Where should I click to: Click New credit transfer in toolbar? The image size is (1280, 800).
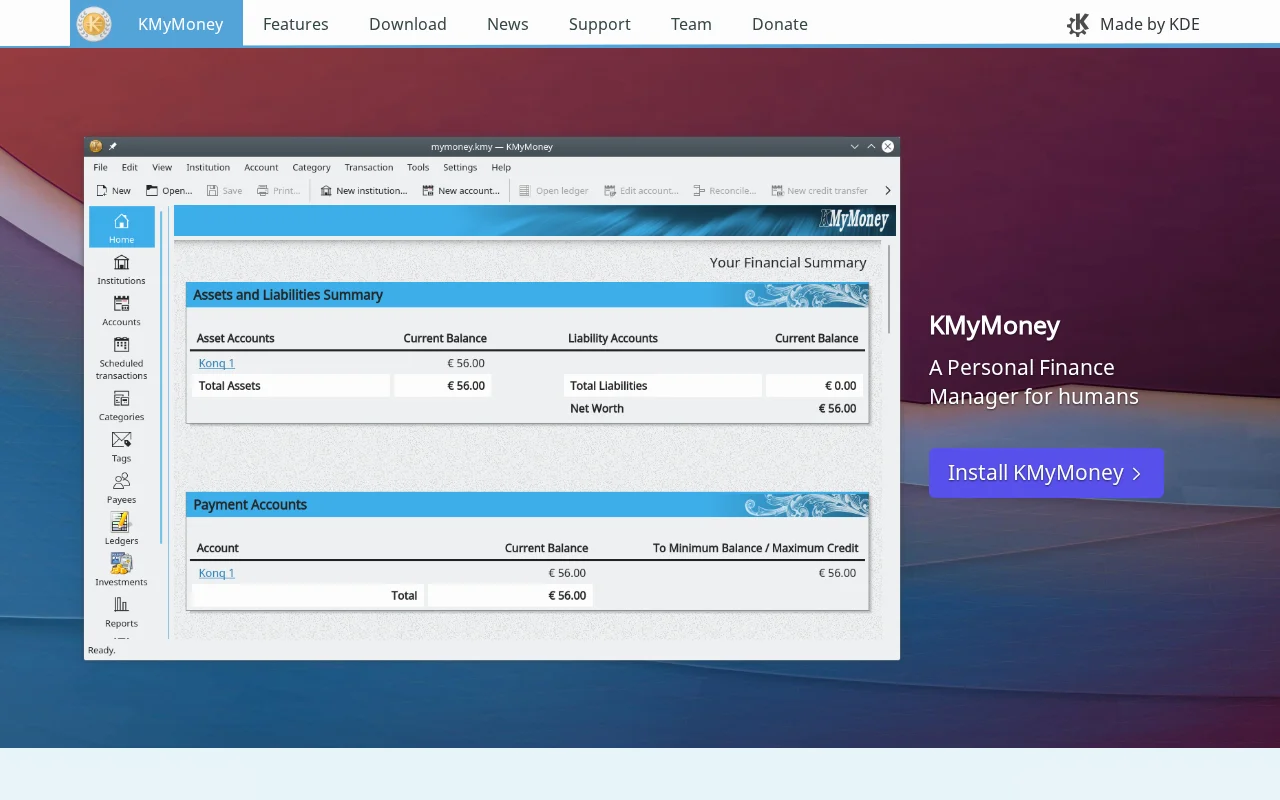pyautogui.click(x=819, y=190)
